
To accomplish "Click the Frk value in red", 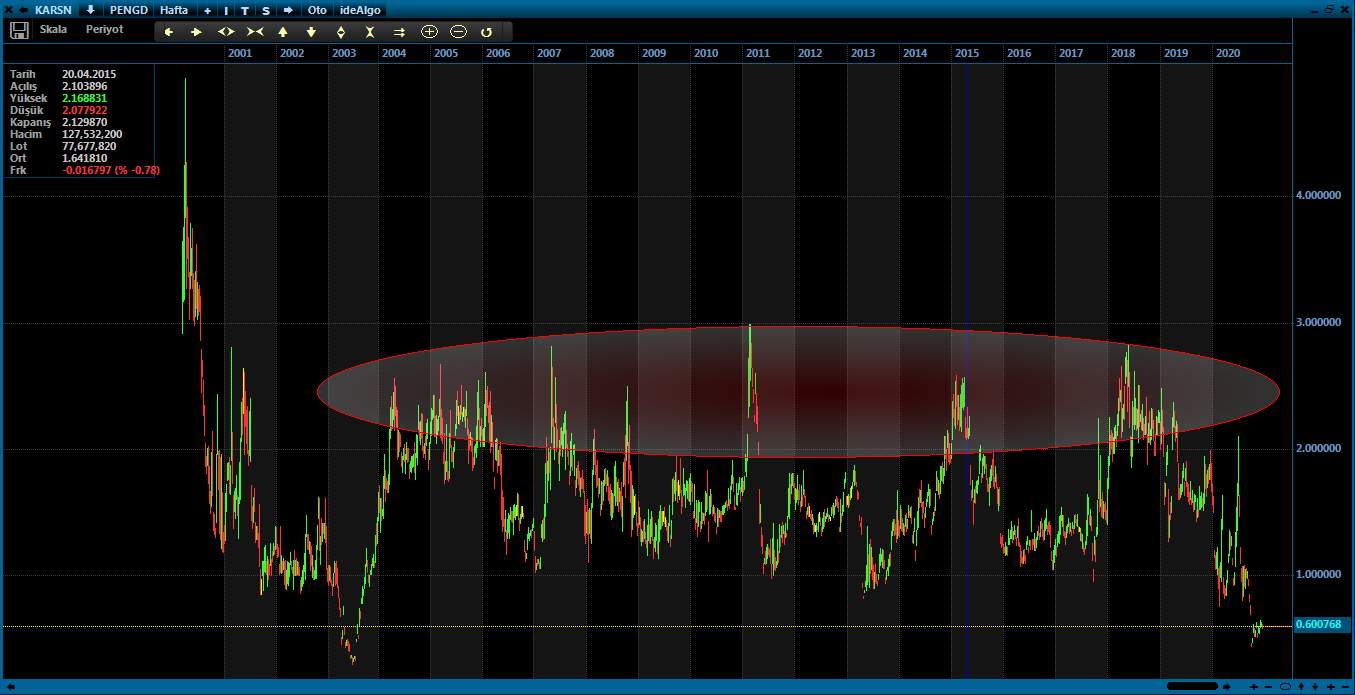I will point(111,171).
